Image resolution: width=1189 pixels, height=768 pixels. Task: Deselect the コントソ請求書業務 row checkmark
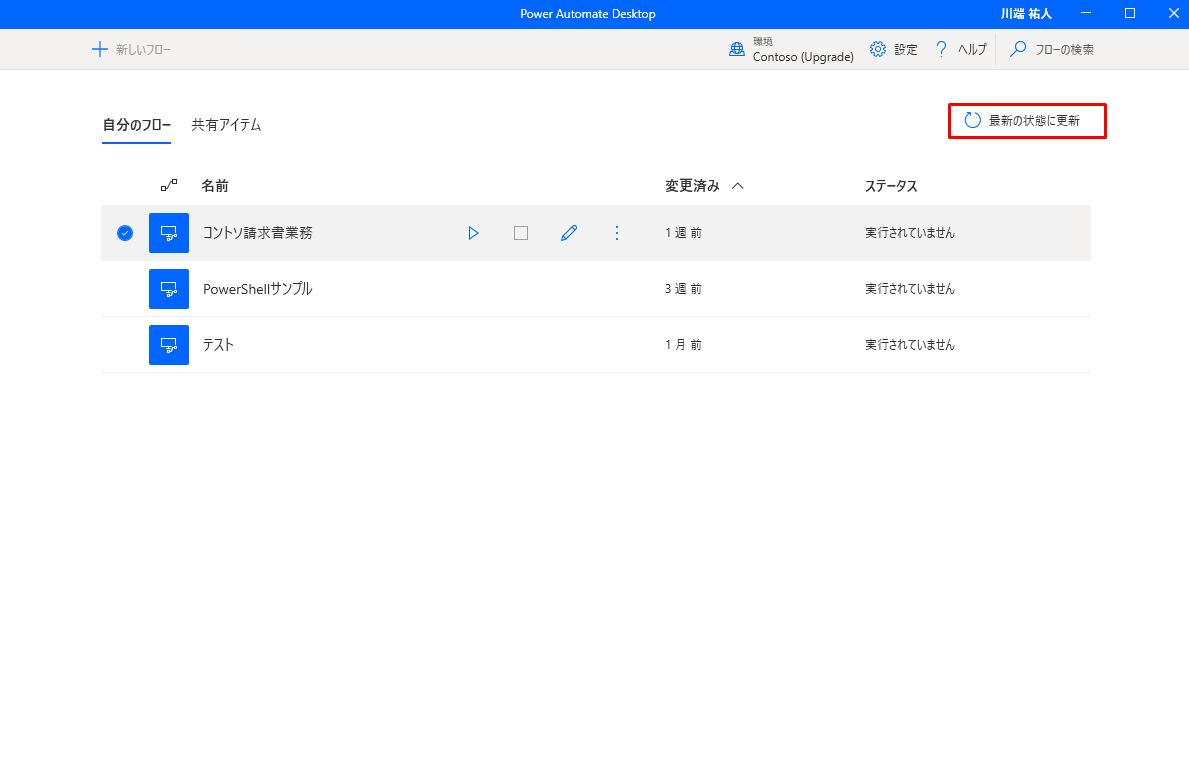pyautogui.click(x=125, y=233)
